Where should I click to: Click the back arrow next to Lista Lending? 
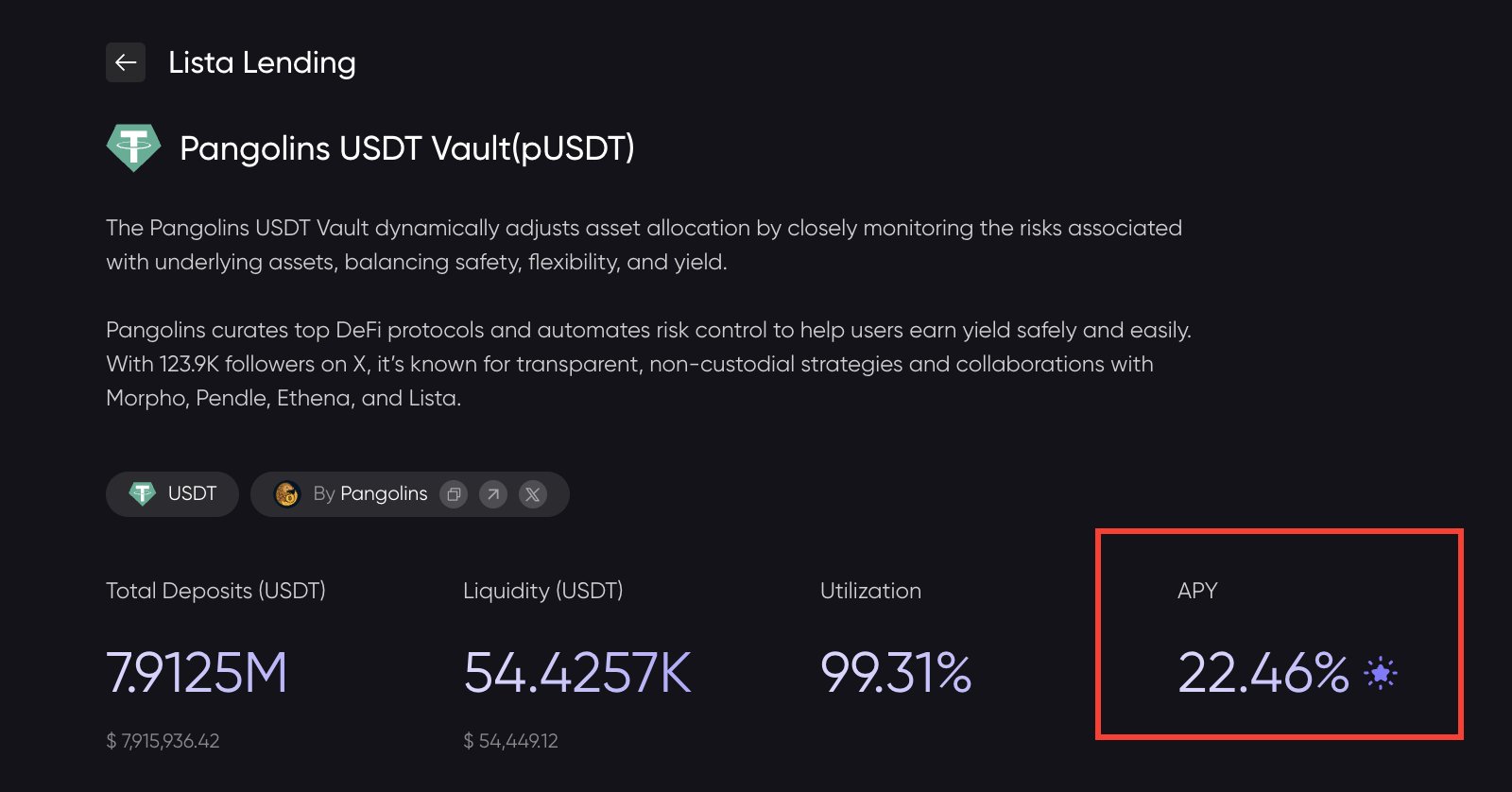tap(126, 62)
